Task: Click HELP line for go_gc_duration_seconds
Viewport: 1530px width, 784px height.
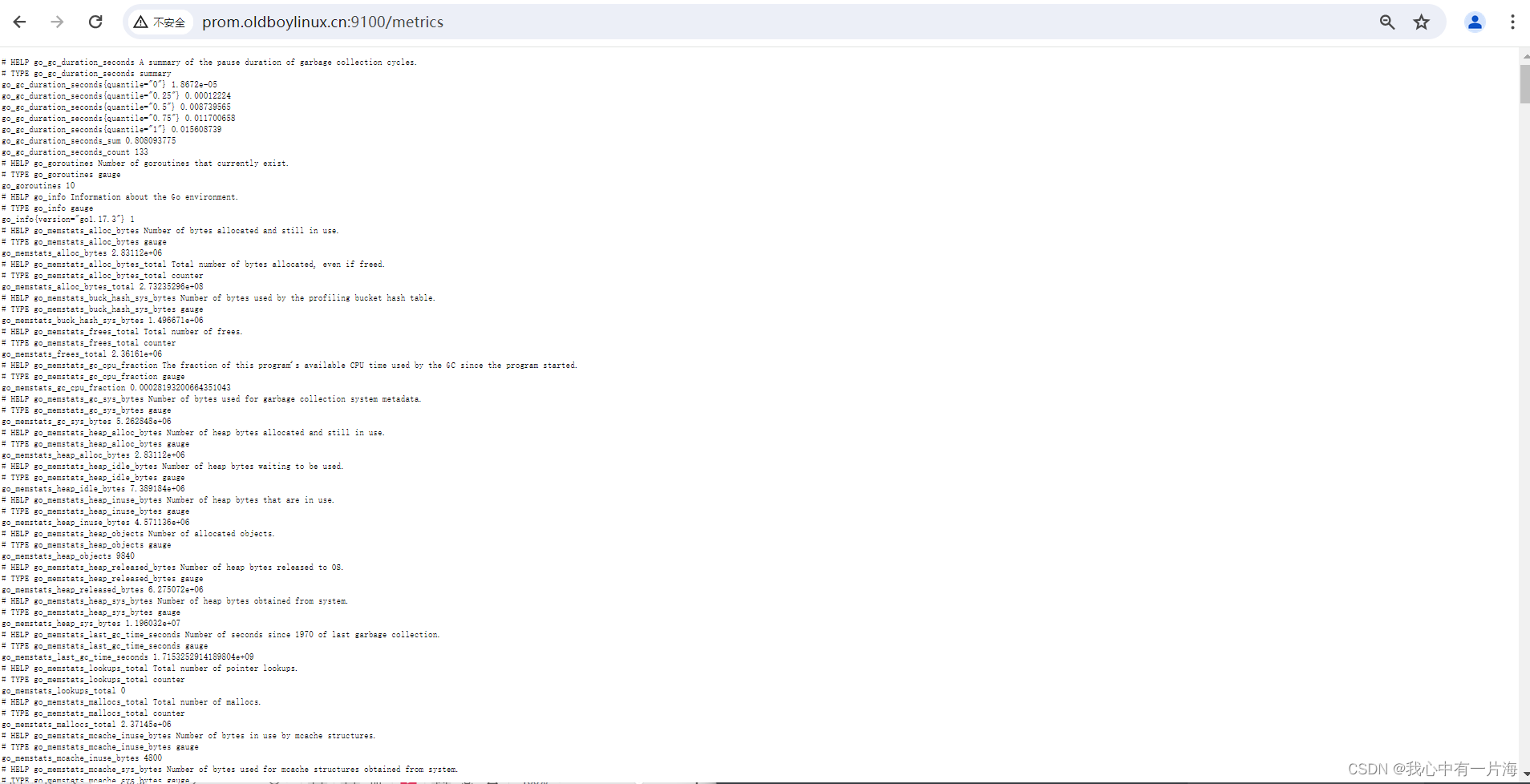Action: pos(209,62)
